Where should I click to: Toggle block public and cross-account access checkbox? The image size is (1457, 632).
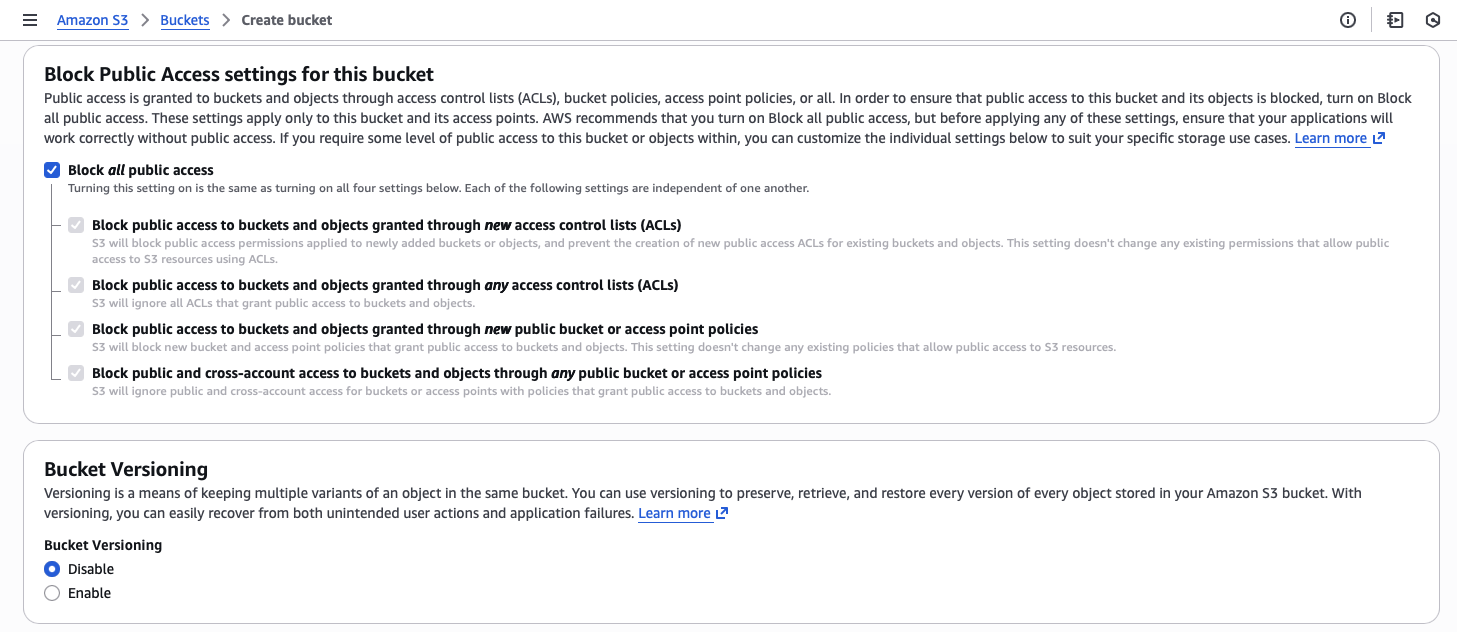point(76,373)
